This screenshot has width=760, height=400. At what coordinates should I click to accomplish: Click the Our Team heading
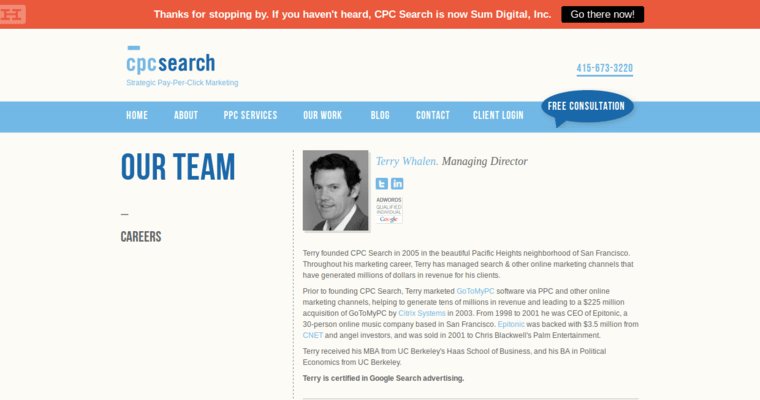178,167
